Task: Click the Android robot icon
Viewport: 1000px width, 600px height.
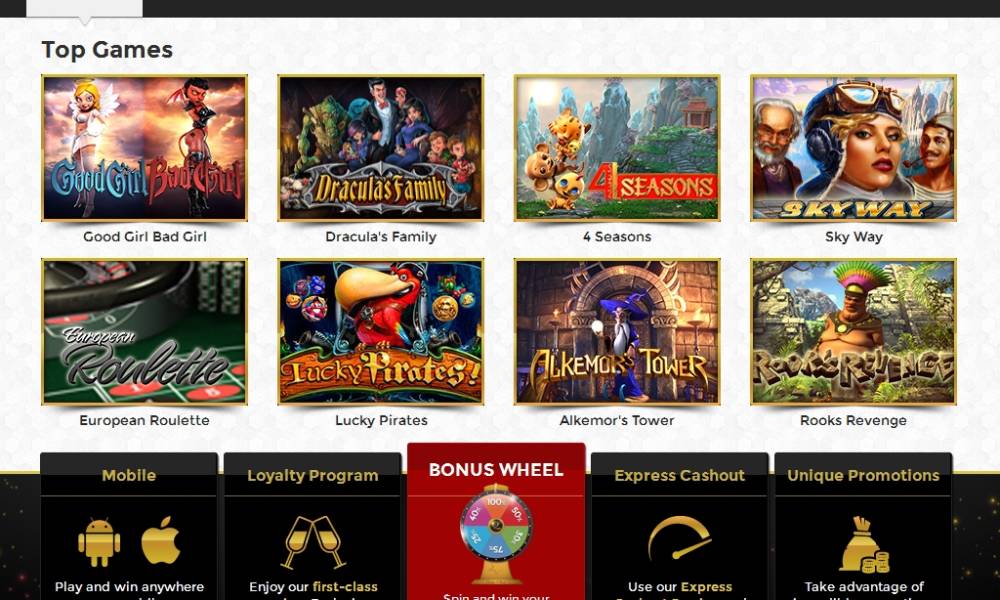Action: [99, 543]
